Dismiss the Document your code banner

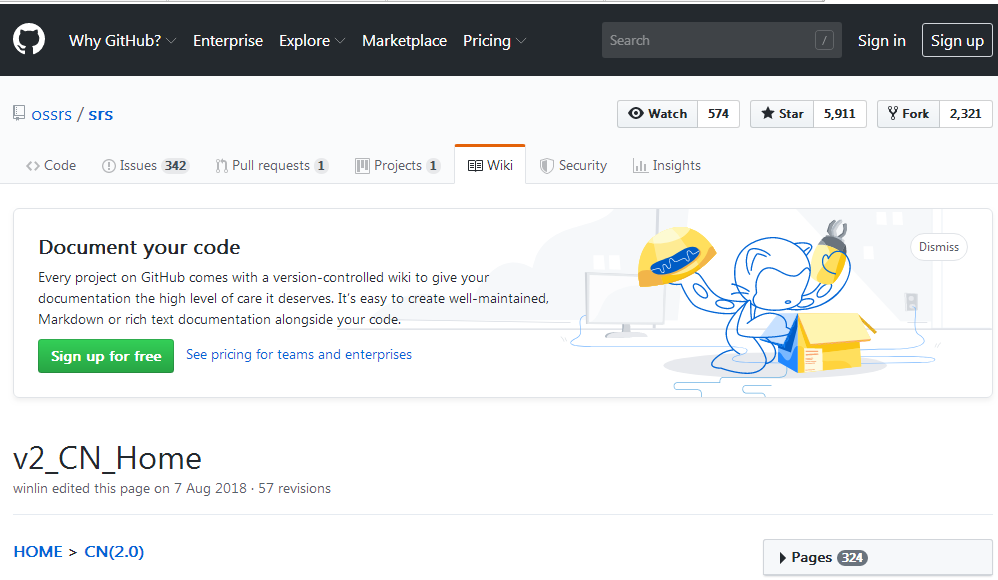(x=938, y=247)
